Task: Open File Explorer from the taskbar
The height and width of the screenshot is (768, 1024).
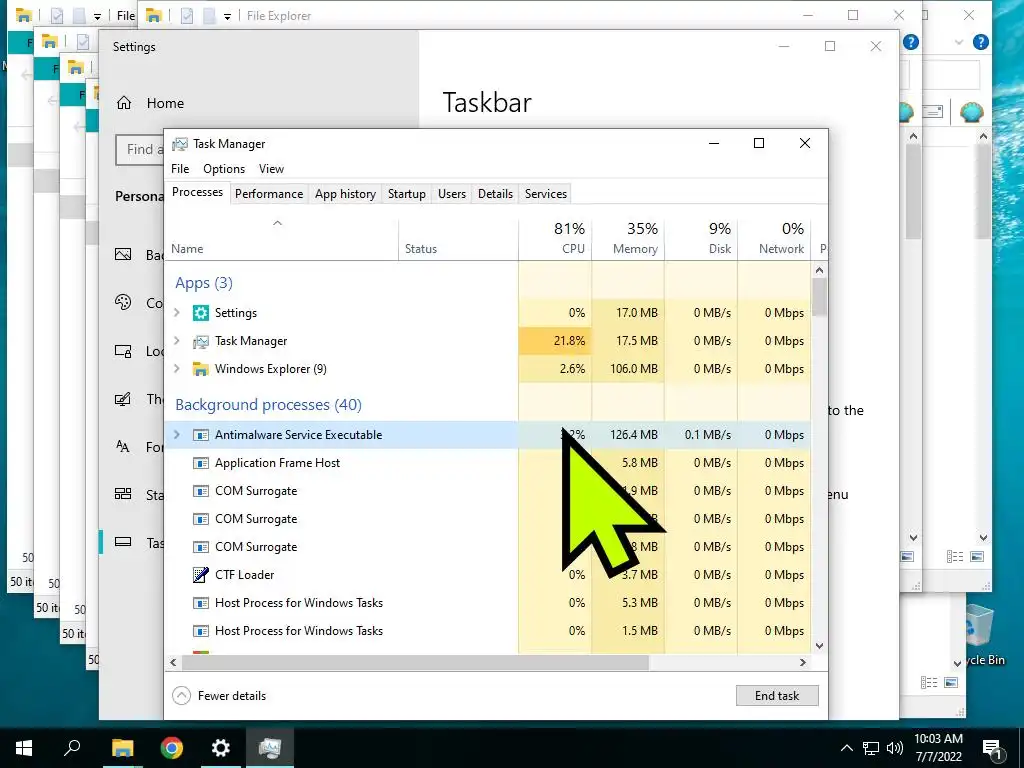Action: (122, 748)
